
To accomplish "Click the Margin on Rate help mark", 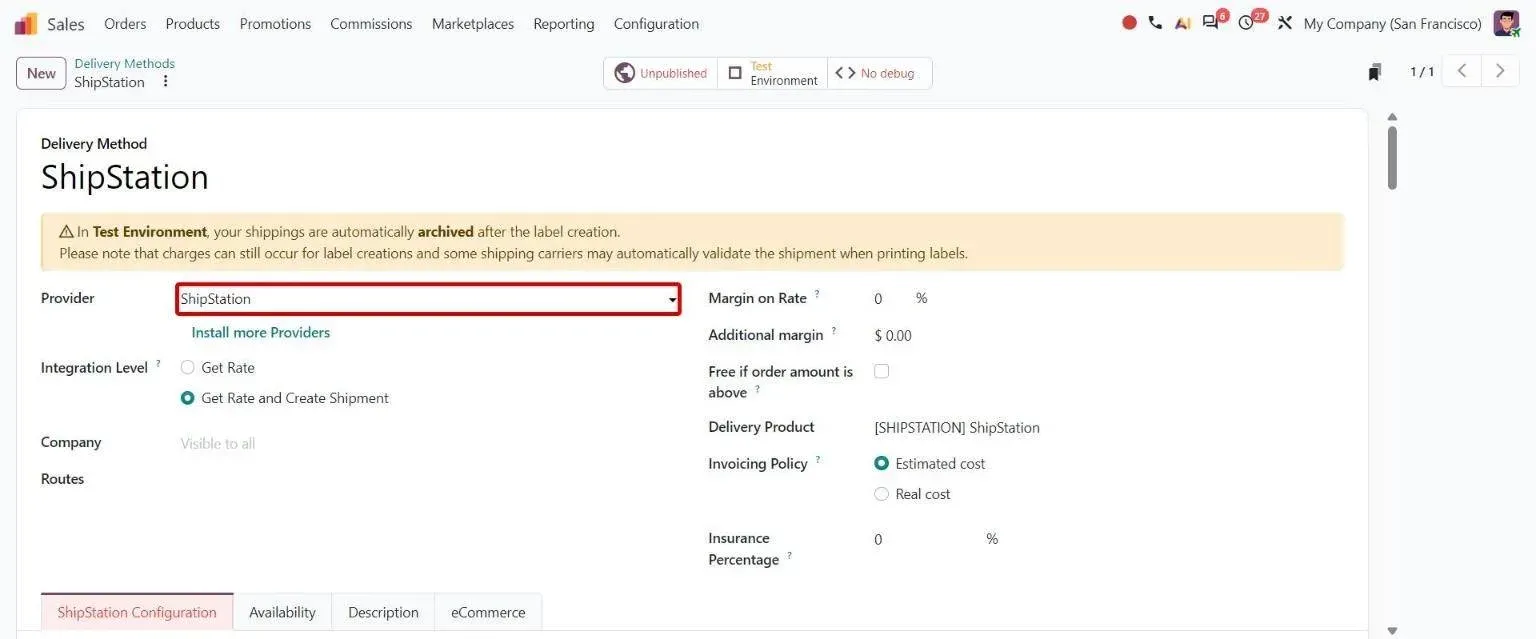I will pyautogui.click(x=817, y=294).
